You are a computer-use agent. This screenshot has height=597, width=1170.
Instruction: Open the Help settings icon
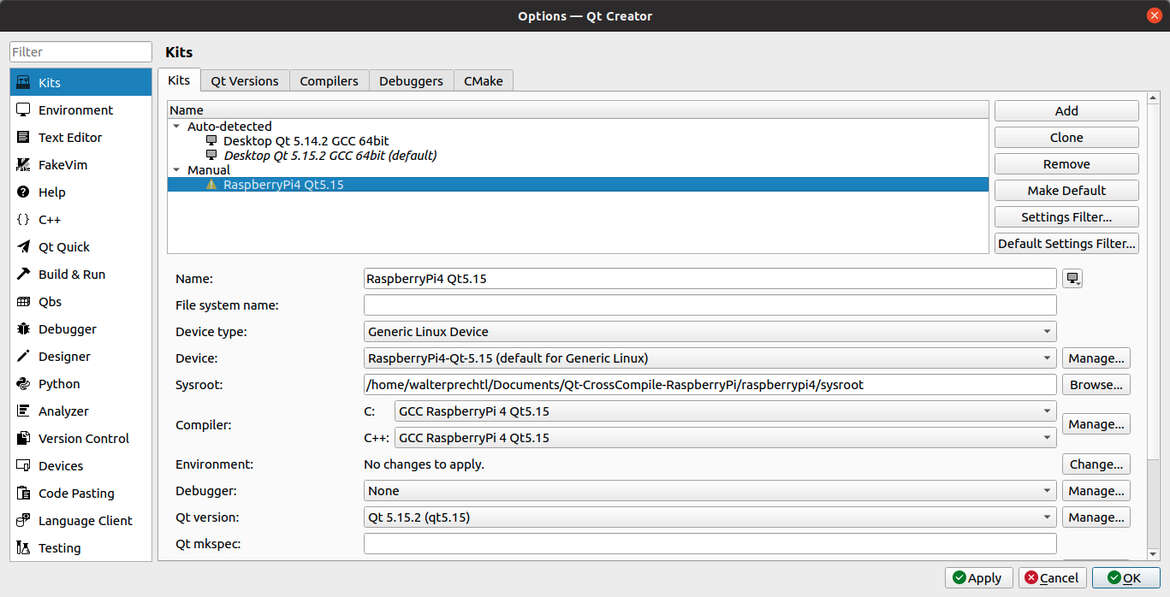[23, 192]
